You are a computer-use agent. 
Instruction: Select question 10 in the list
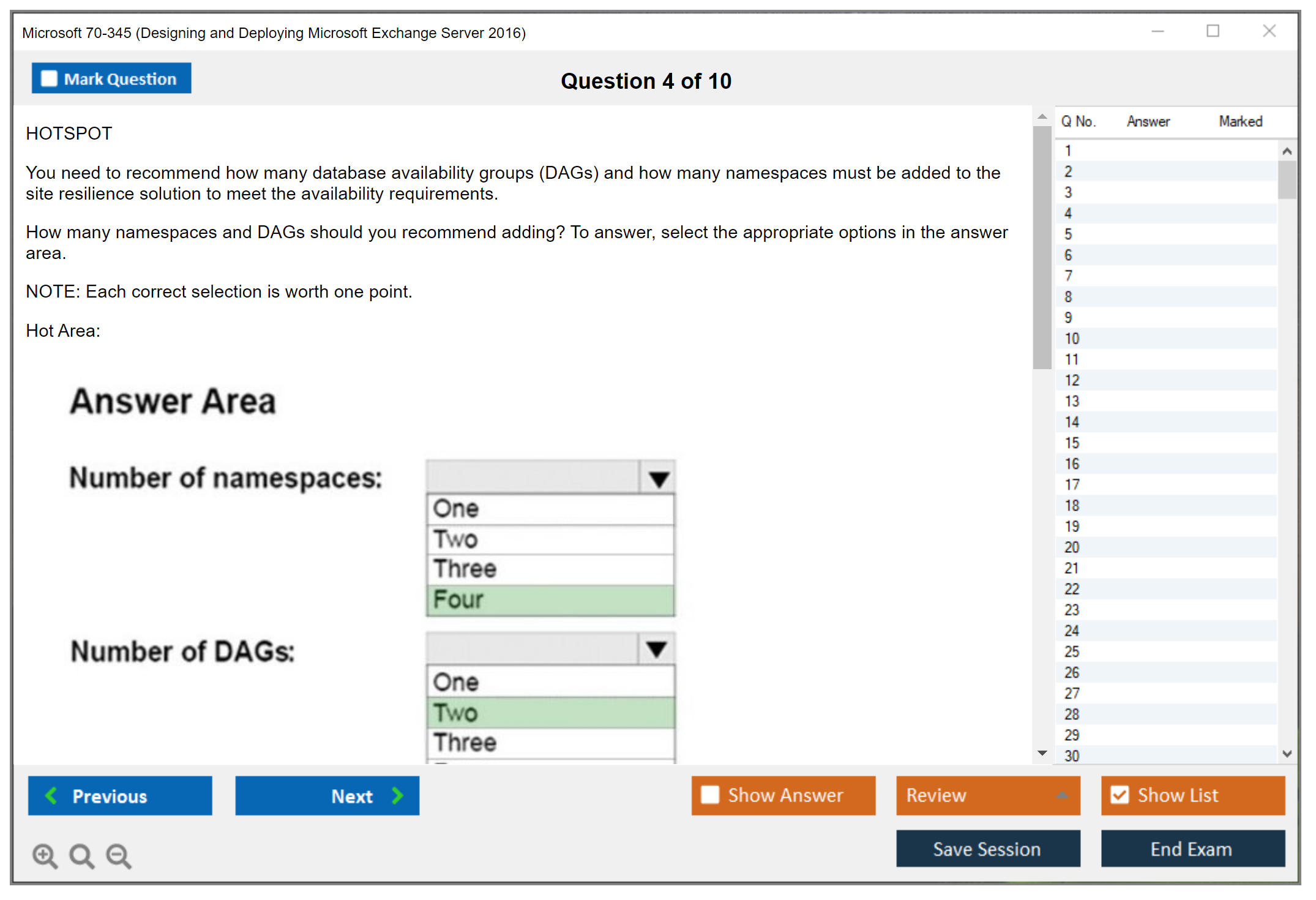pyautogui.click(x=1072, y=339)
